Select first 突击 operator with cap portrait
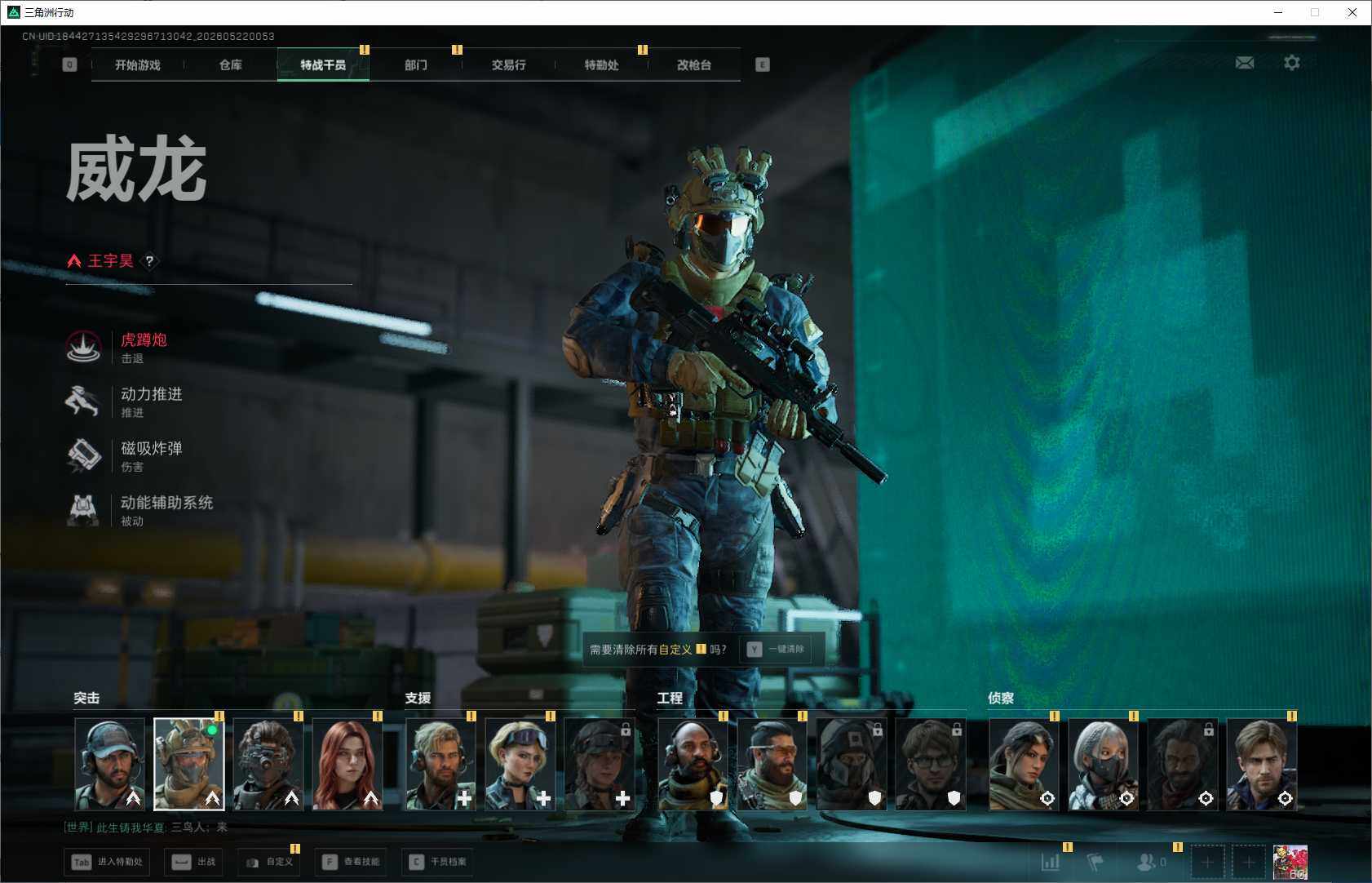Viewport: 1372px width, 883px height. click(x=110, y=764)
